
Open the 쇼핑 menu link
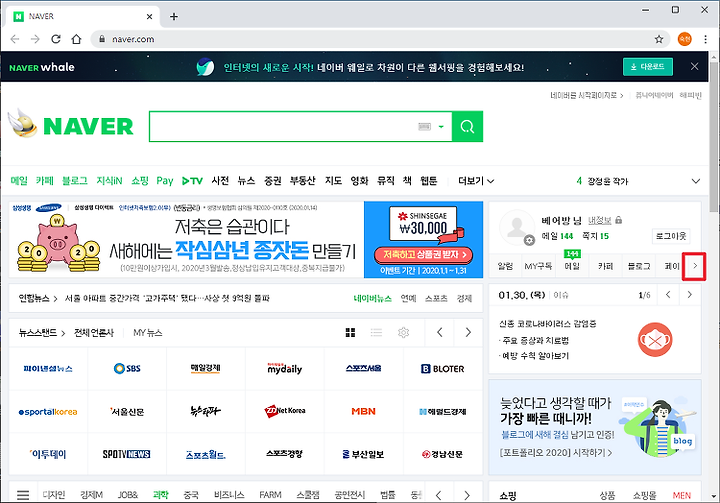(140, 181)
